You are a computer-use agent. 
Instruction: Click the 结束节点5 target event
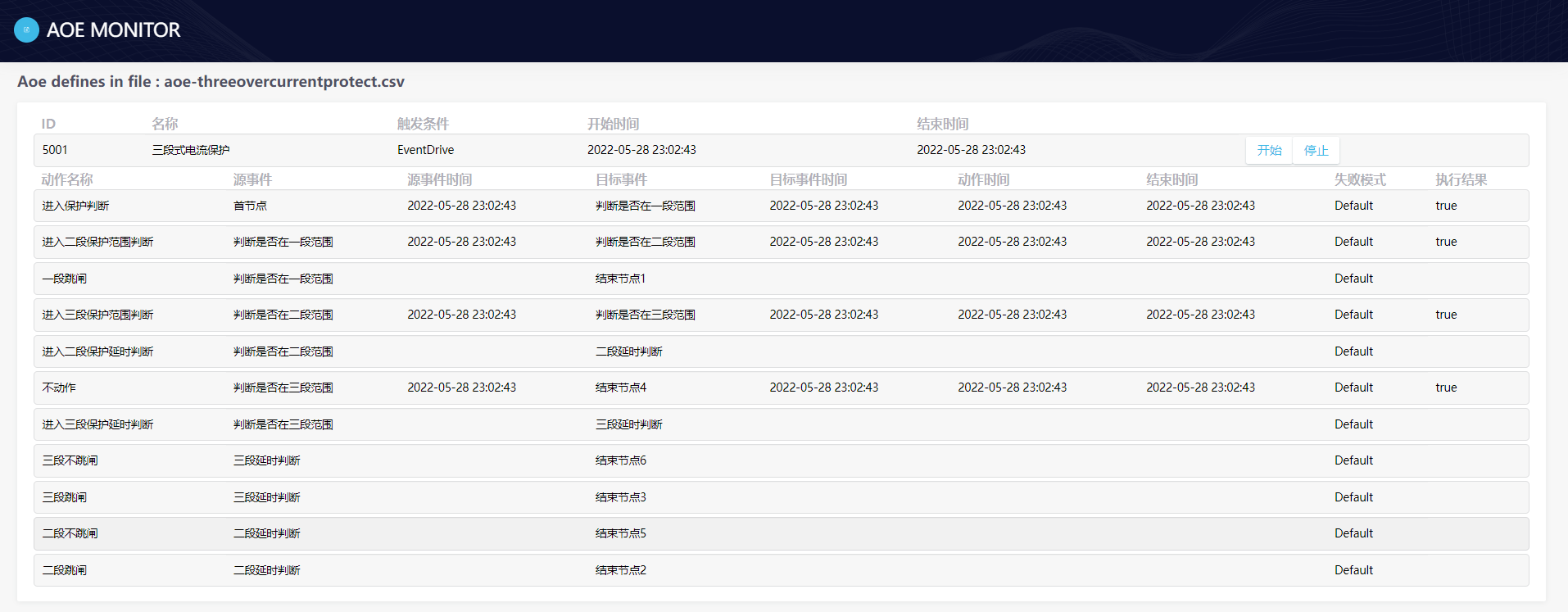pyautogui.click(x=620, y=533)
